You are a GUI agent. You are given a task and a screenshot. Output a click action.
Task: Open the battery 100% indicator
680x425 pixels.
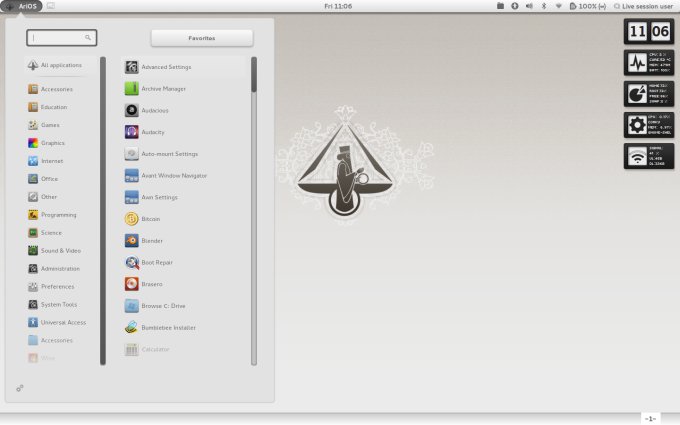pos(588,6)
